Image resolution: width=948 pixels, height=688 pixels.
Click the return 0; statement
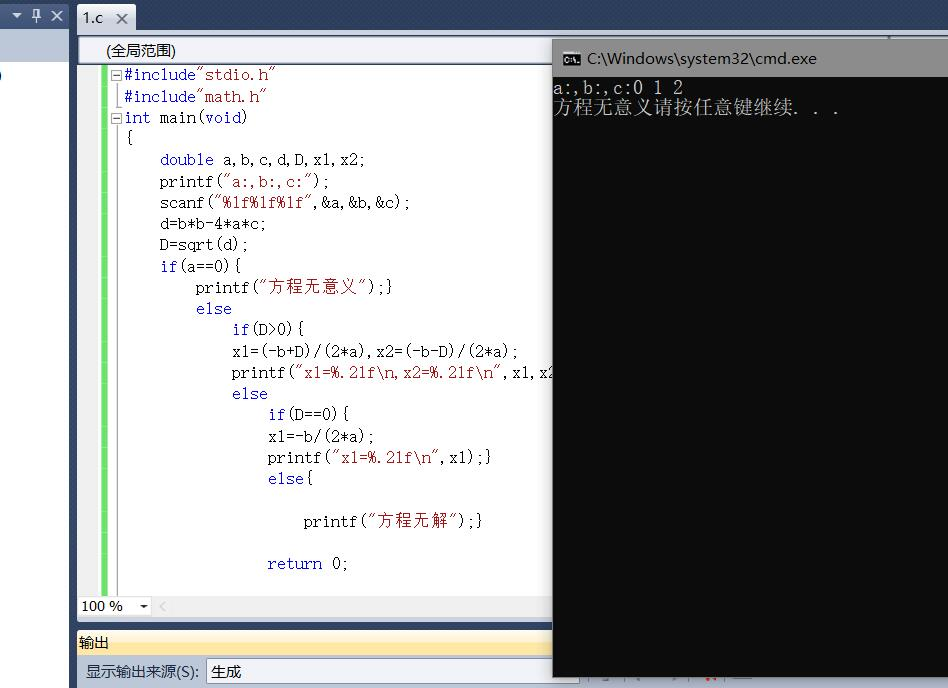(x=307, y=563)
